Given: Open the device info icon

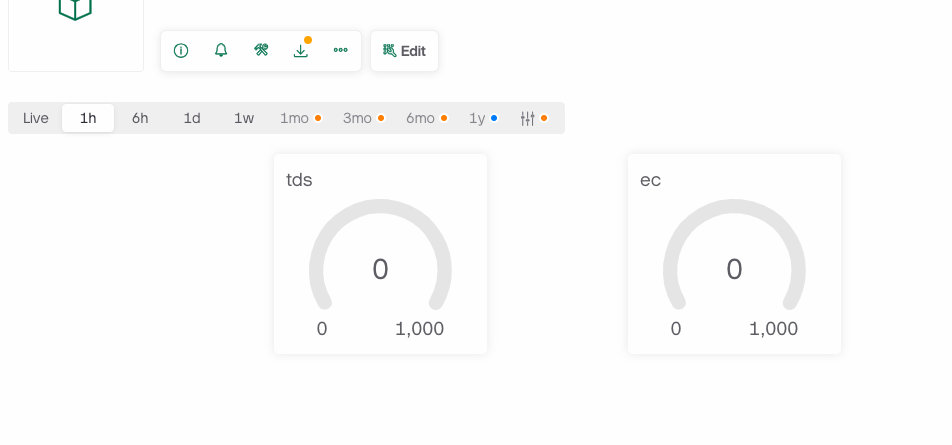Looking at the screenshot, I should [x=181, y=51].
